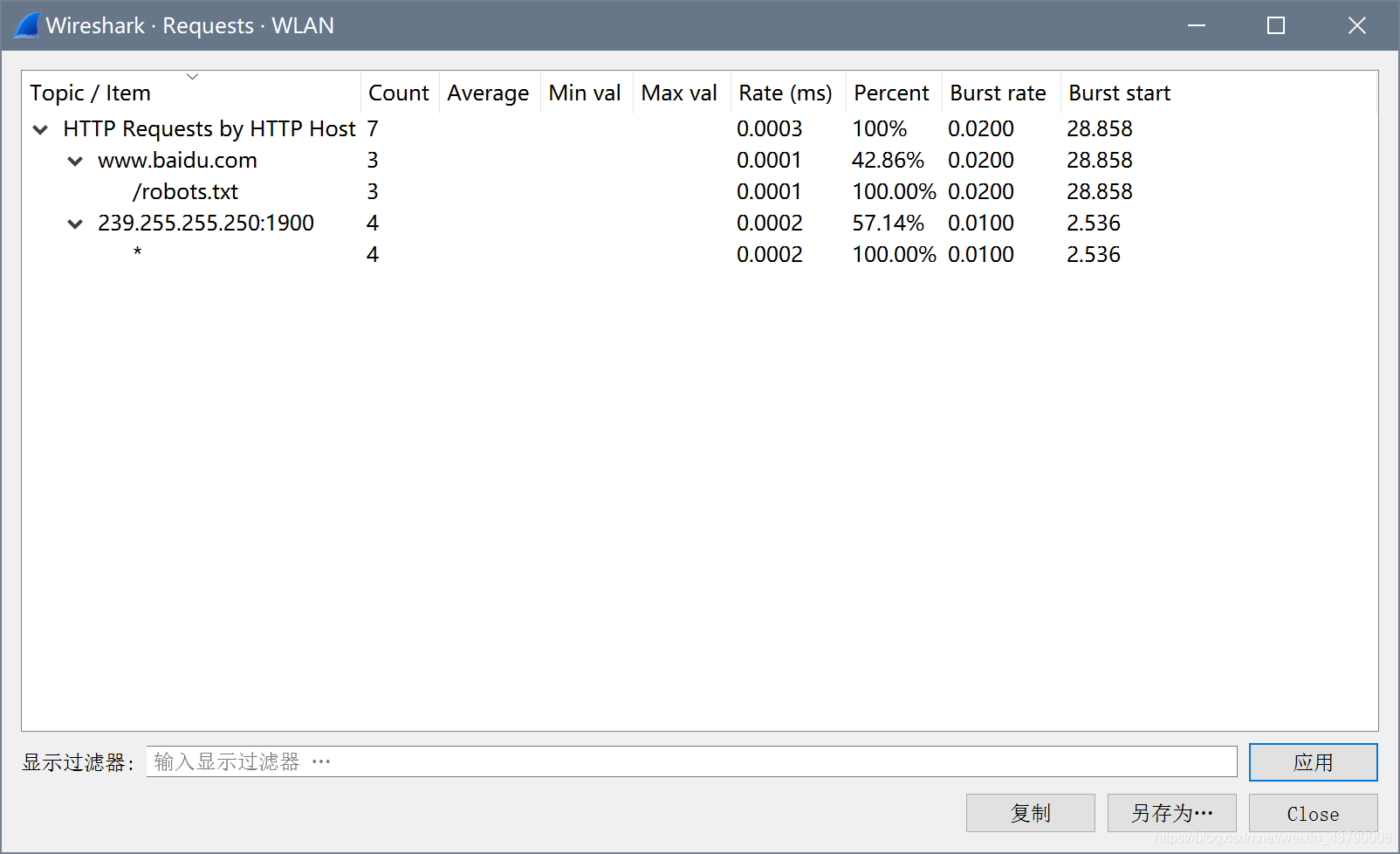Select the asterisk (*) request row
1400x854 pixels.
(x=700, y=255)
